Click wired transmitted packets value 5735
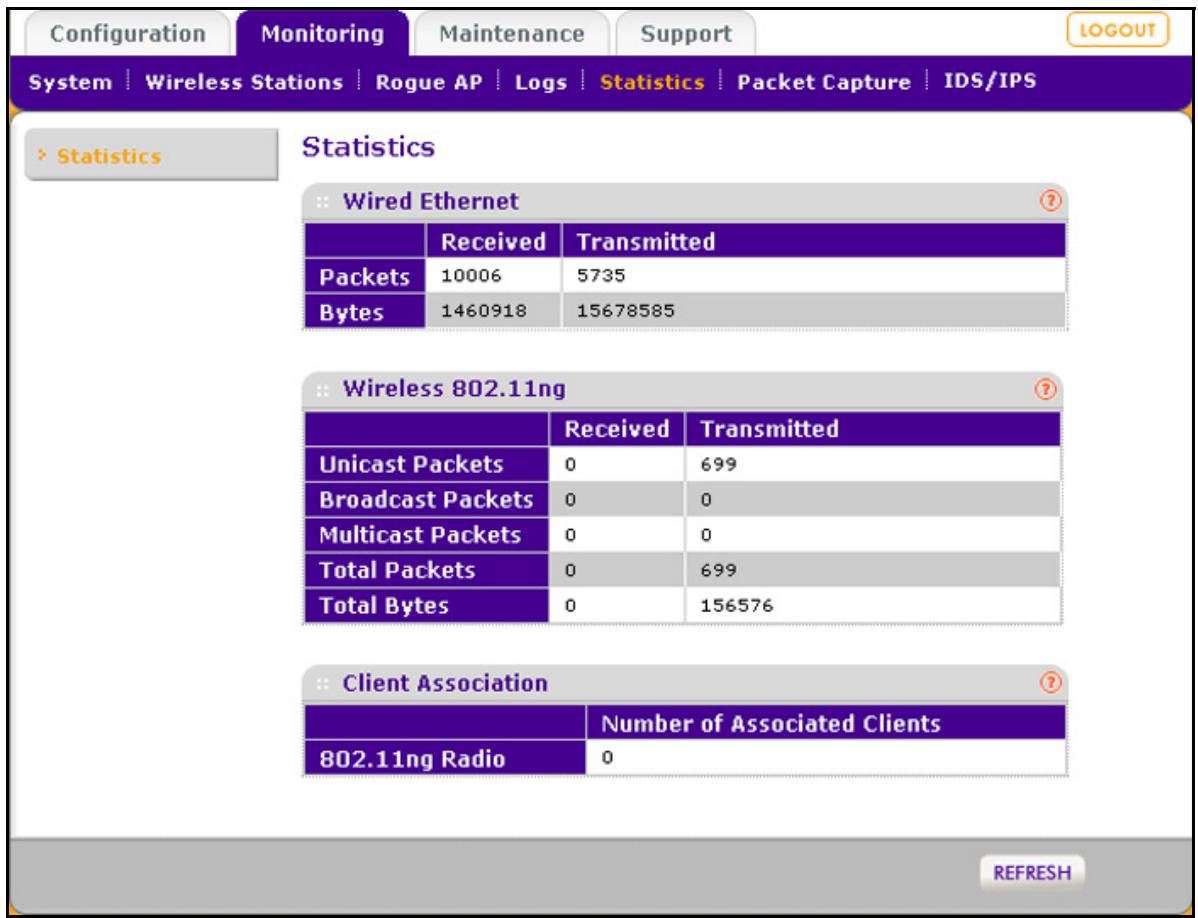This screenshot has width=1198, height=918. (x=601, y=276)
